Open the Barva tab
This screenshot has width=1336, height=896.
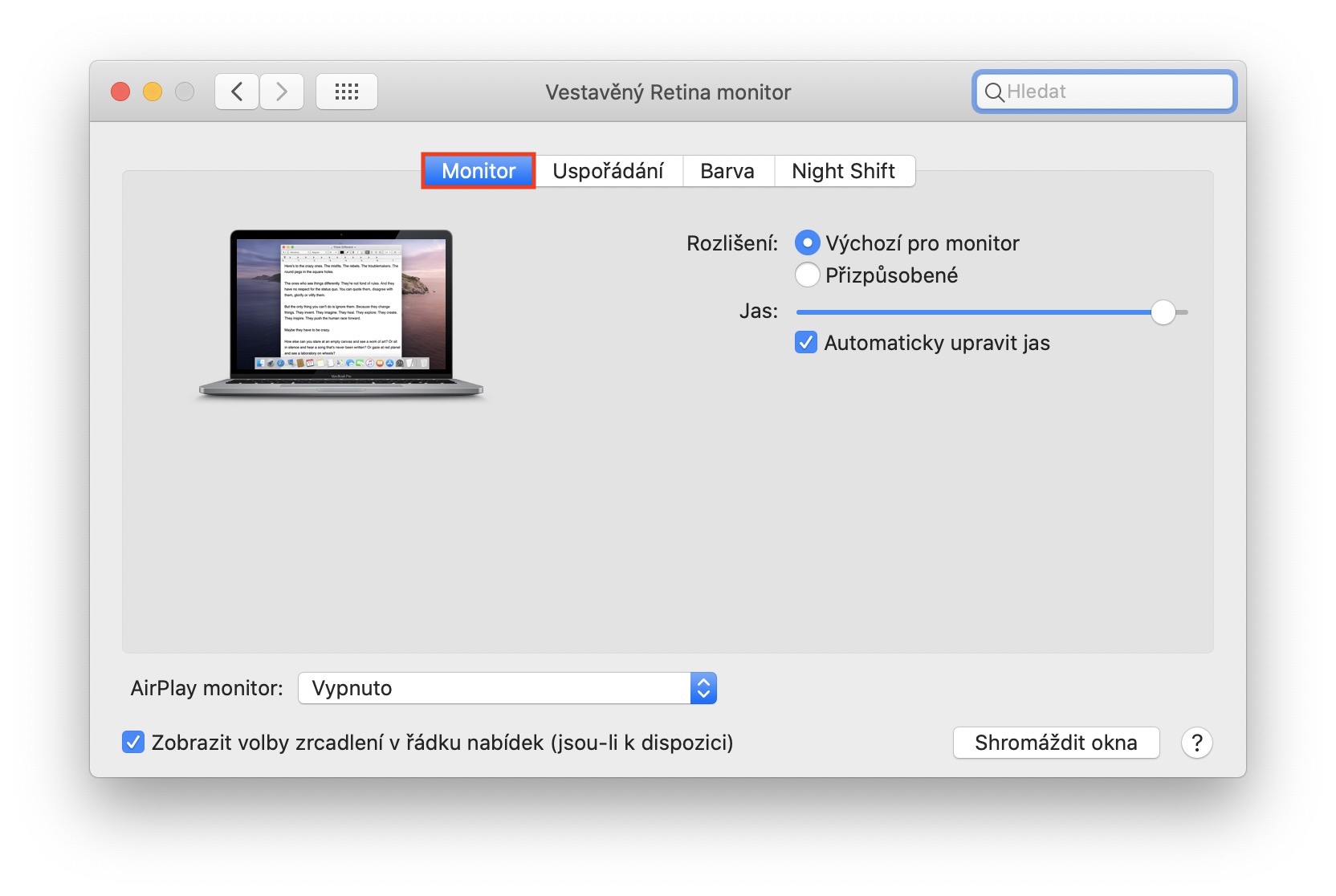click(727, 171)
